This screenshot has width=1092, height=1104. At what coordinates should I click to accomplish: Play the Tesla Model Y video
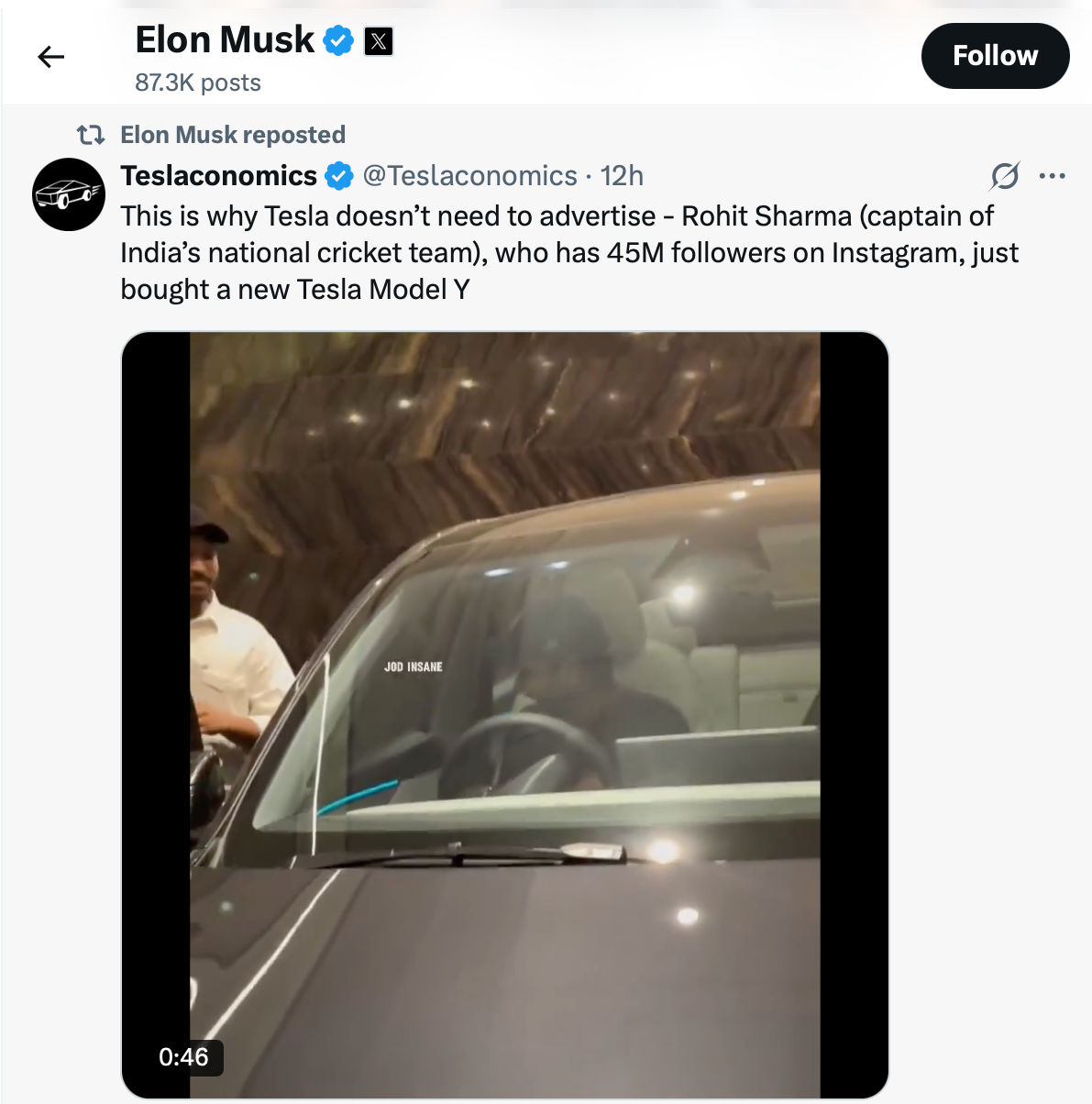click(504, 715)
